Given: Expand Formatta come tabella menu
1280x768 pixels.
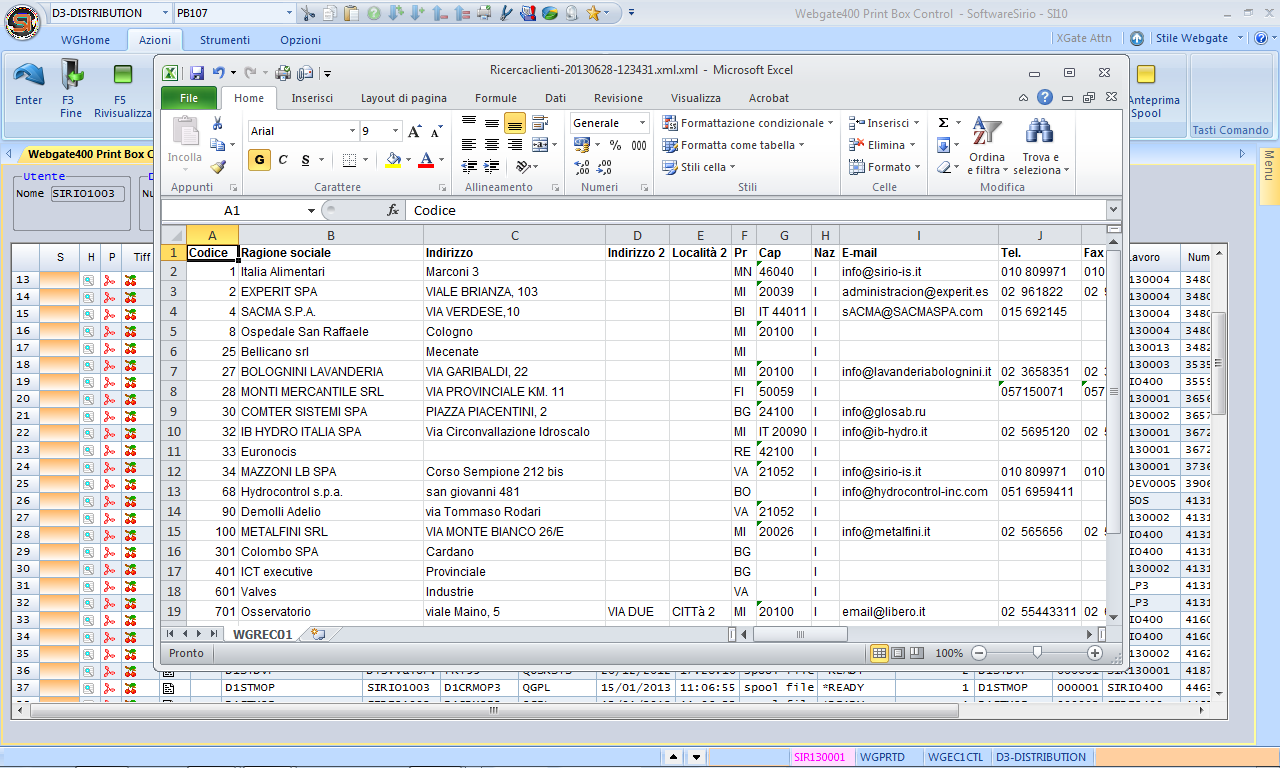Looking at the screenshot, I should pos(734,145).
